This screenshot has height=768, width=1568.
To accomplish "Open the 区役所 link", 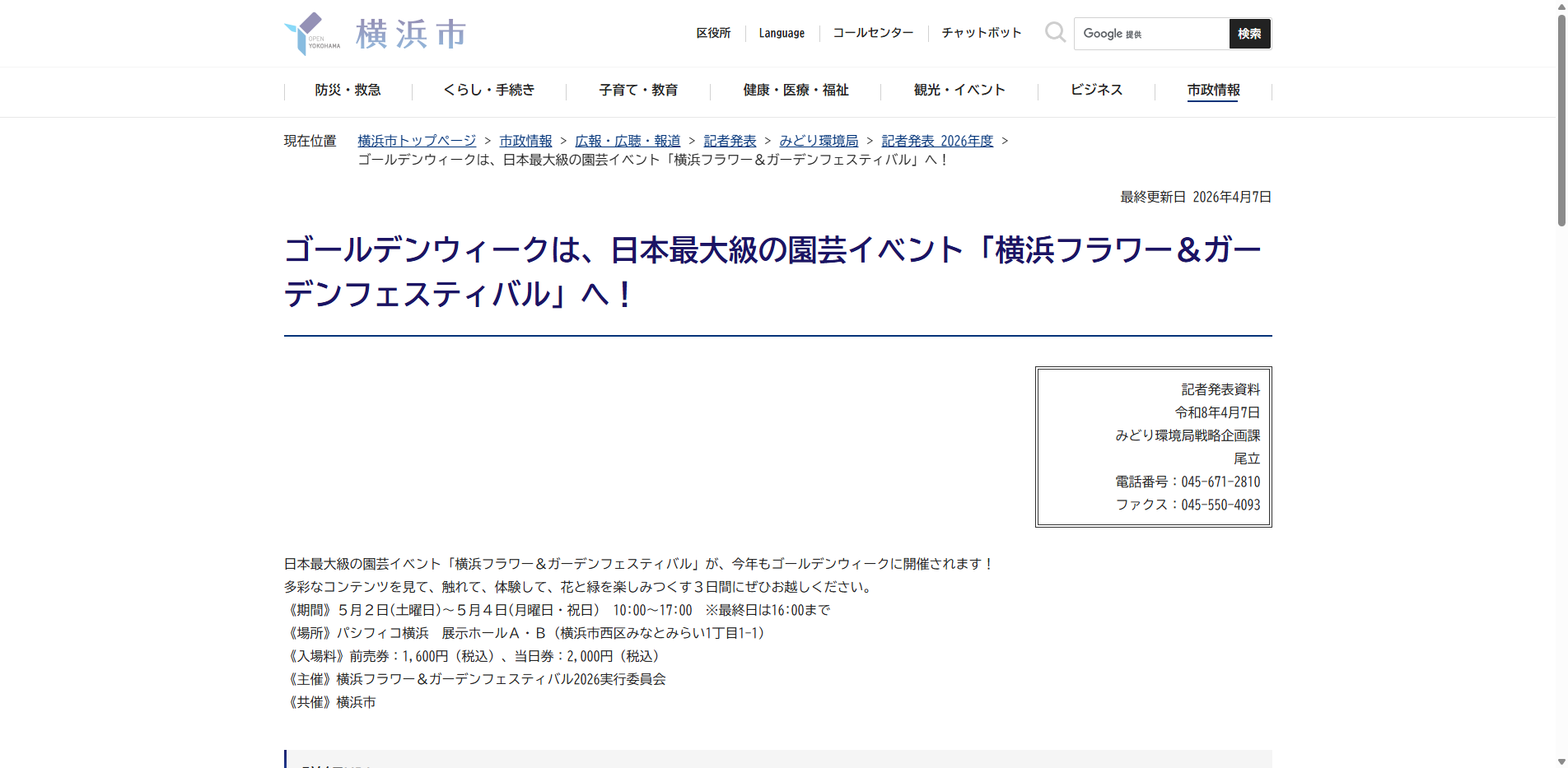I will click(x=713, y=33).
